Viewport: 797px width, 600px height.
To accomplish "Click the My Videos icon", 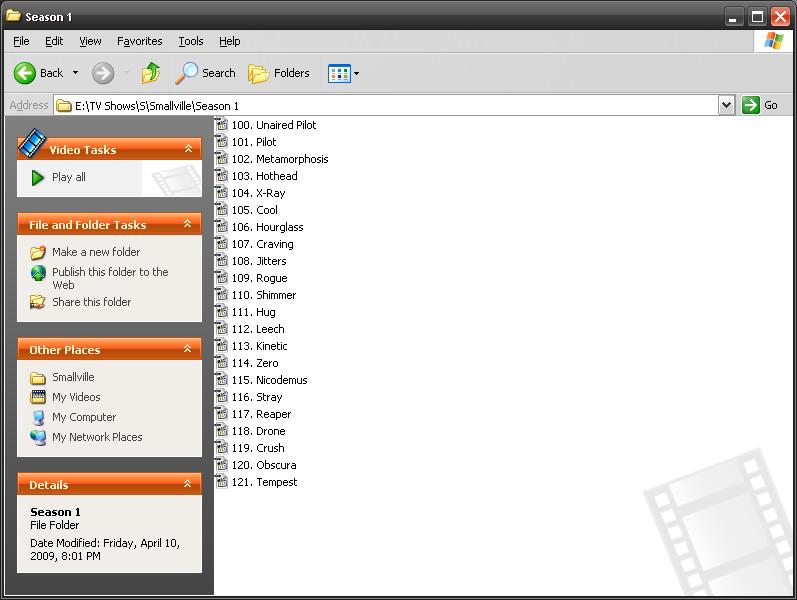I will pos(38,397).
